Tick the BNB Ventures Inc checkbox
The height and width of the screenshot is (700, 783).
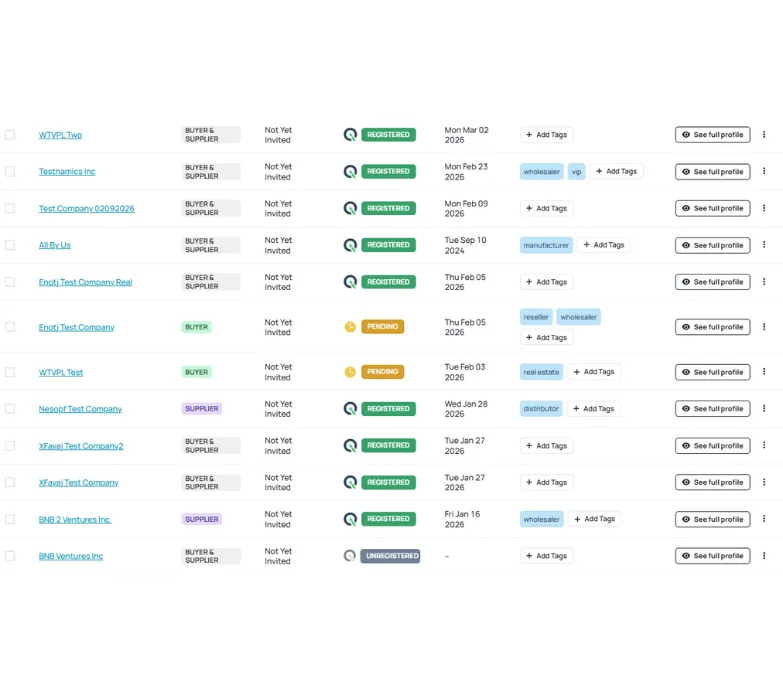pos(10,556)
